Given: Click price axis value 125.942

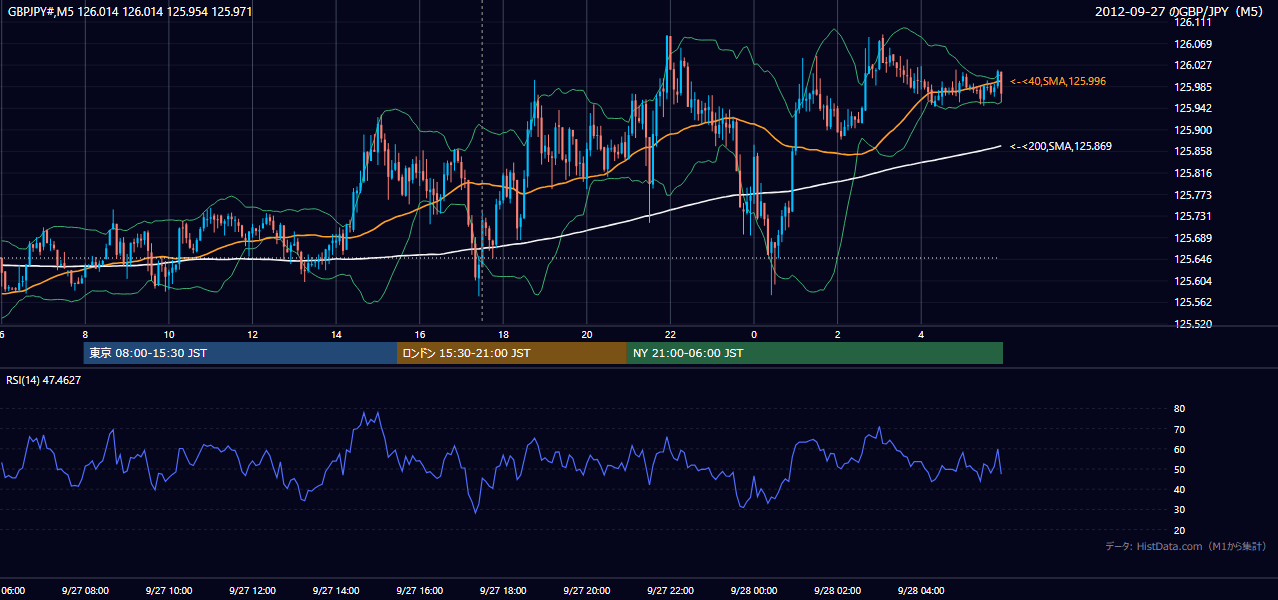Looking at the screenshot, I should click(1192, 108).
